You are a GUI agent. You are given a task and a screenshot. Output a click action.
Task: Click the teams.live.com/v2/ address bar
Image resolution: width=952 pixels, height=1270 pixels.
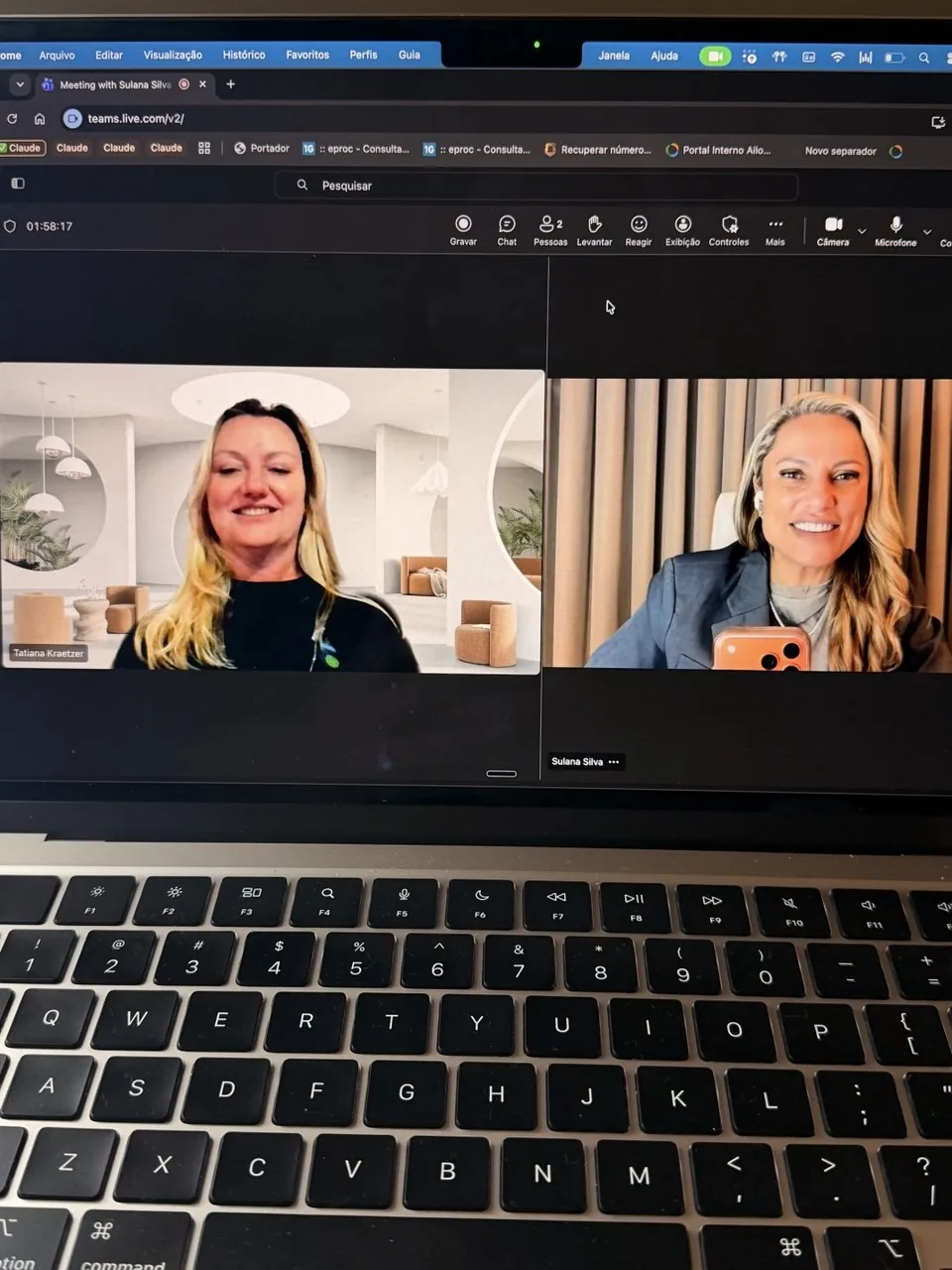point(136,118)
